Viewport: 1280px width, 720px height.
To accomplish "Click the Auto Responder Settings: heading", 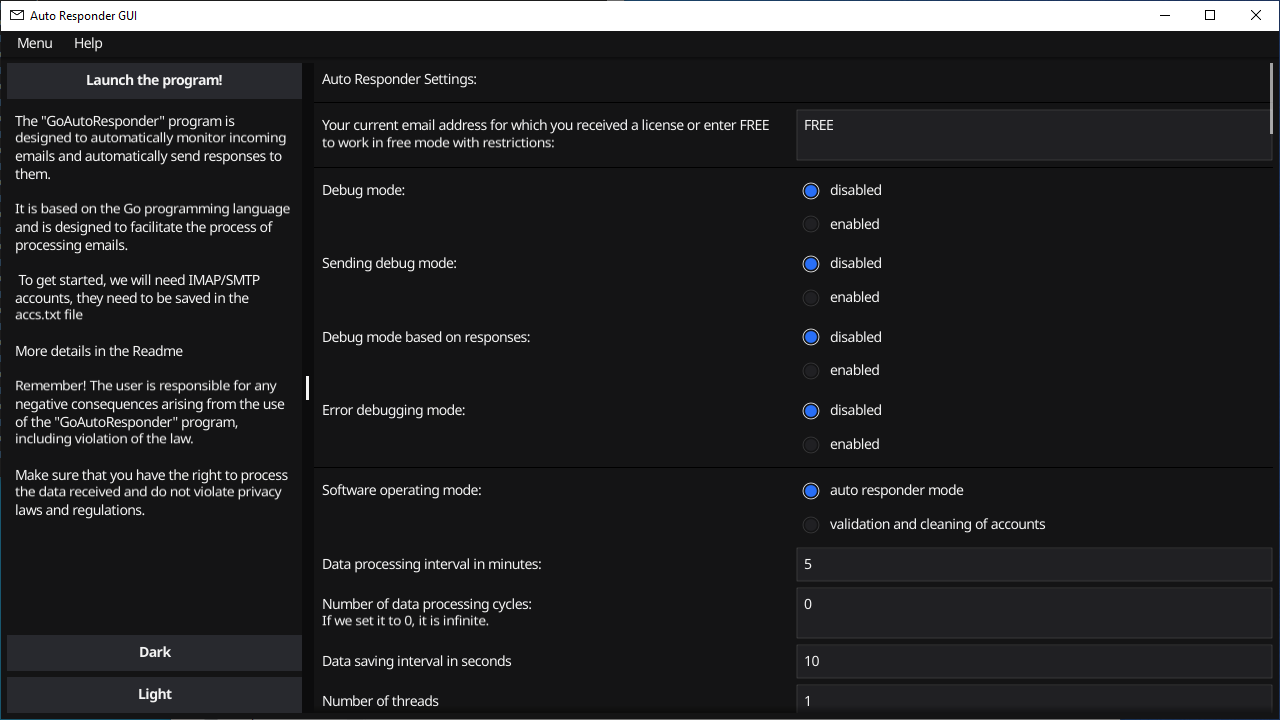I will 399,79.
